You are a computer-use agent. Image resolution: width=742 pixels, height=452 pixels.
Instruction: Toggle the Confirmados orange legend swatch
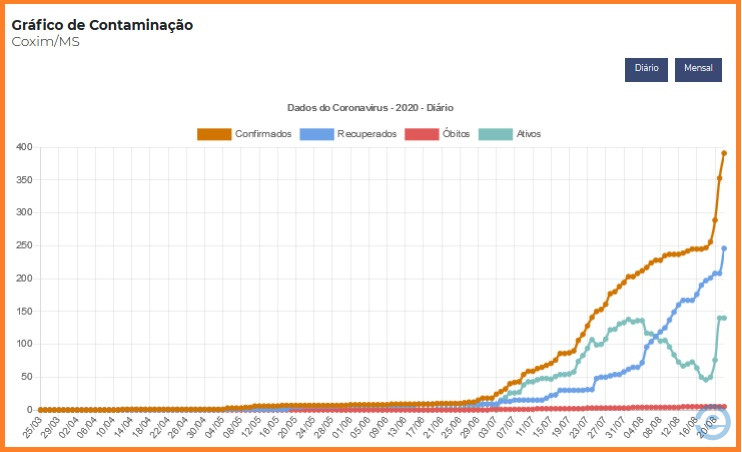pyautogui.click(x=214, y=134)
